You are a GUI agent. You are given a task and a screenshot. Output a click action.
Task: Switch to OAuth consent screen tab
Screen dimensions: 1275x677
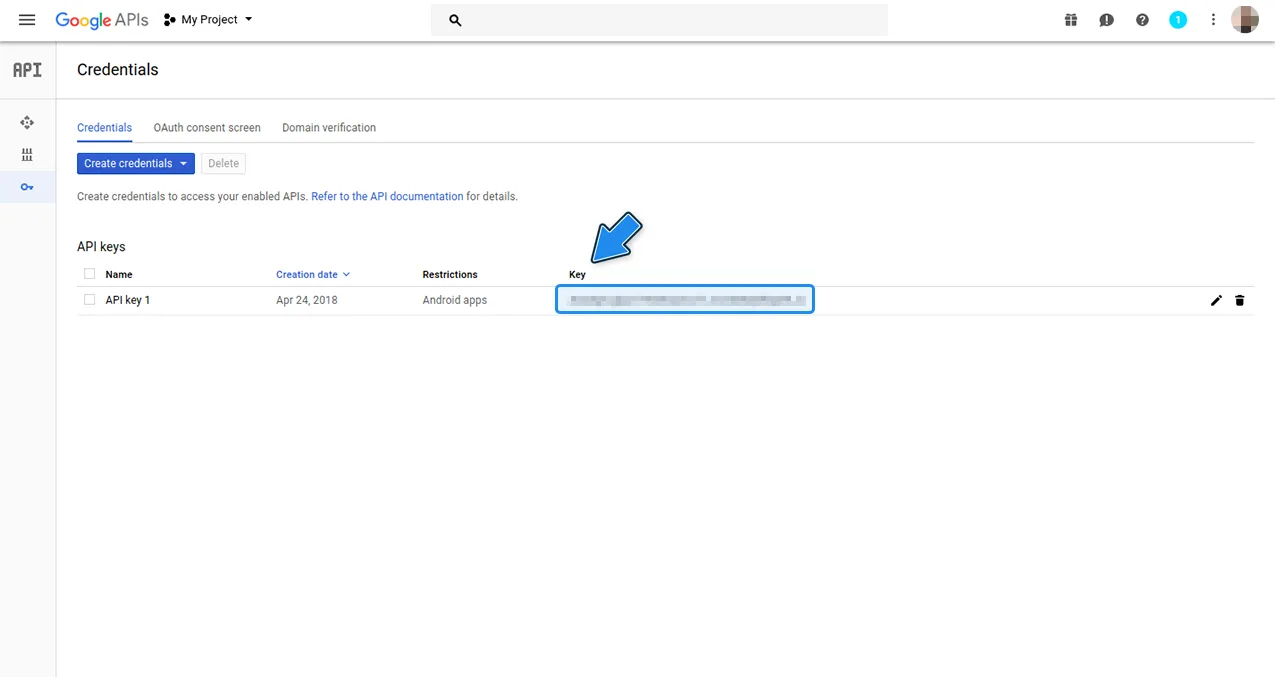(207, 128)
